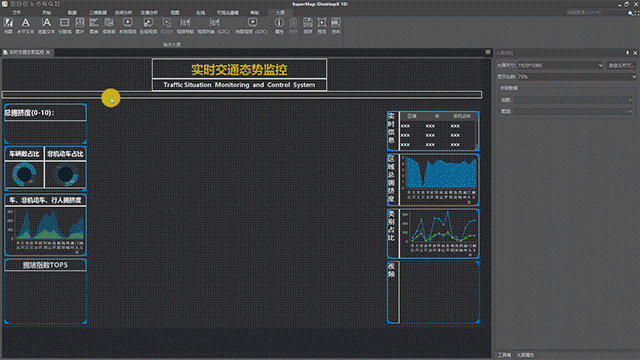Select the 车、非机动车、行人拥挤度 header

45,200
